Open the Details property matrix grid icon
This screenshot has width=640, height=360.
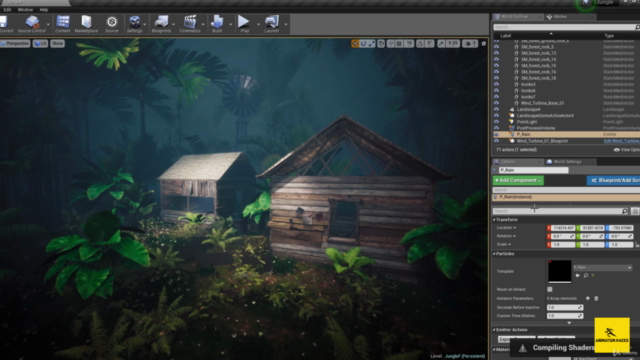635,211
